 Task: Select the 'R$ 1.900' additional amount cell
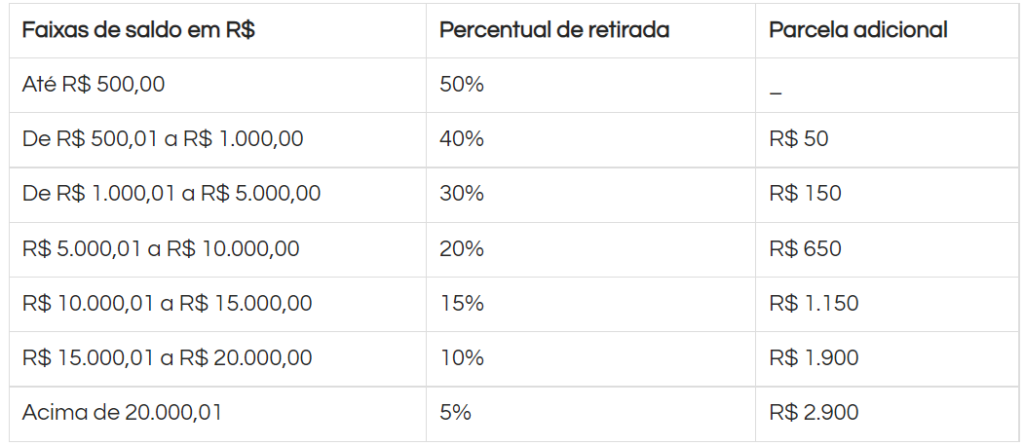click(813, 358)
